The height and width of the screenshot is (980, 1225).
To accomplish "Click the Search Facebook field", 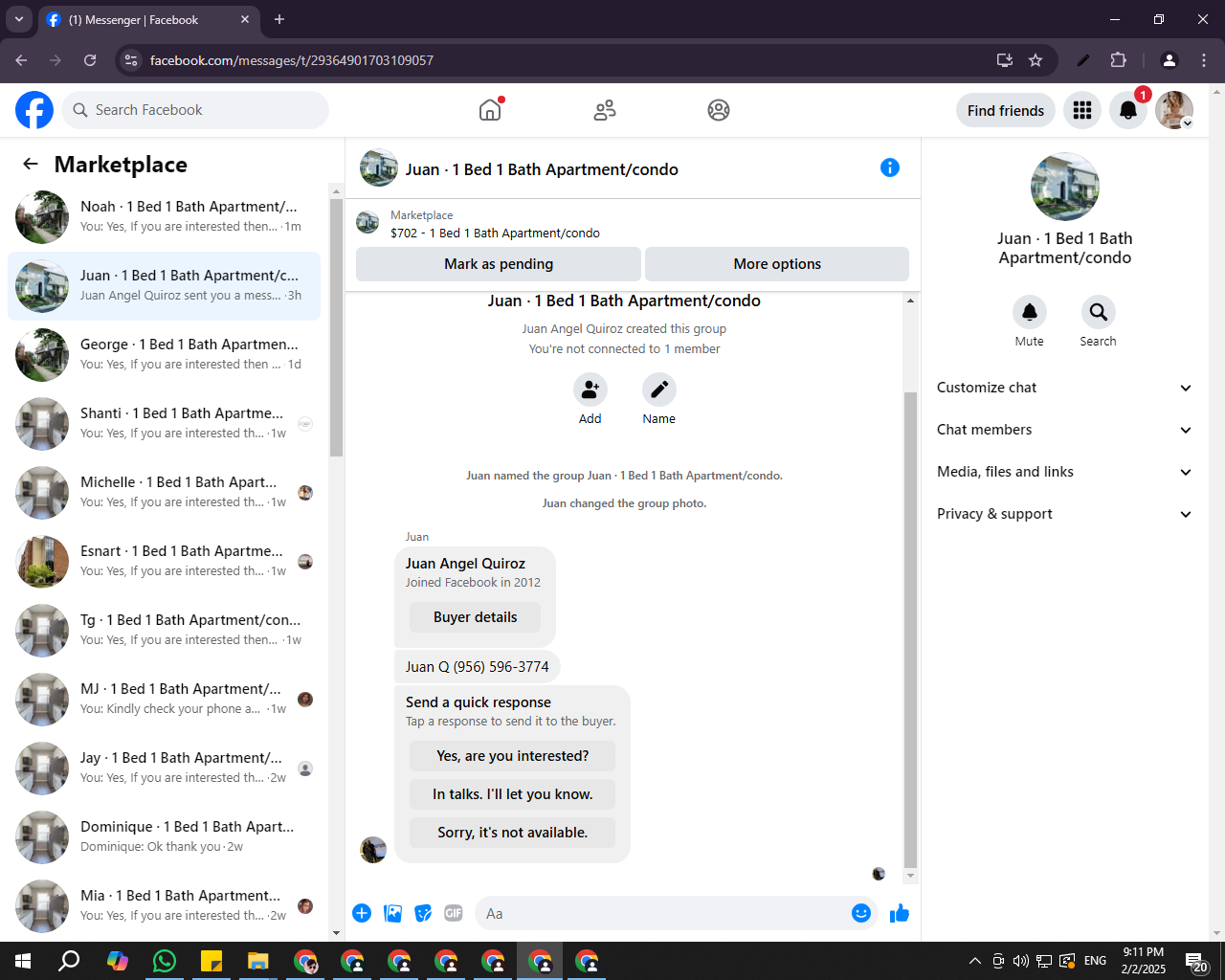I will [195, 110].
